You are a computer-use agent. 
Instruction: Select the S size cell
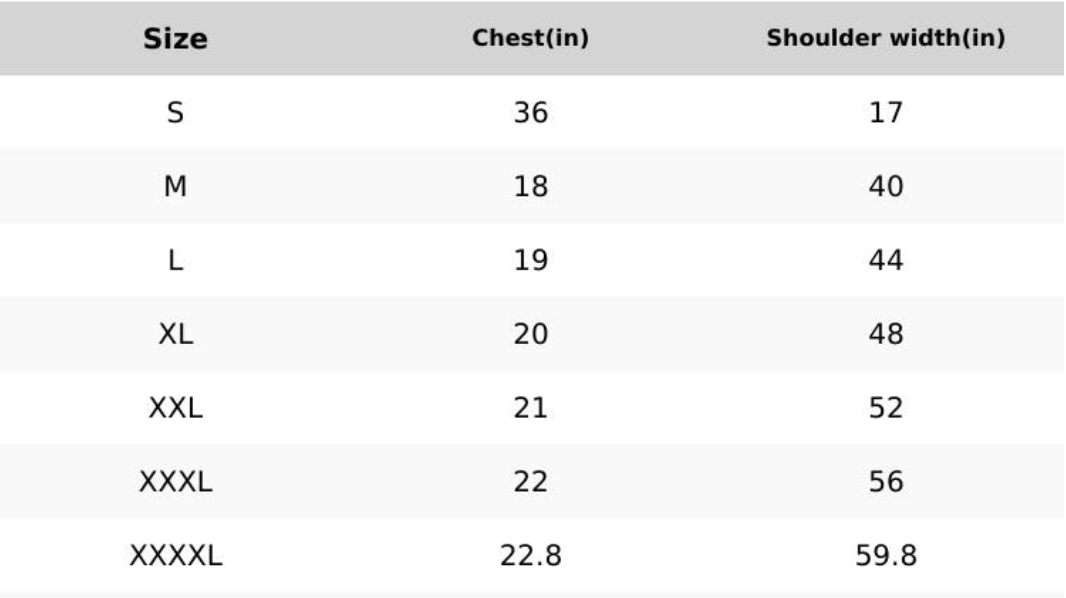click(175, 112)
